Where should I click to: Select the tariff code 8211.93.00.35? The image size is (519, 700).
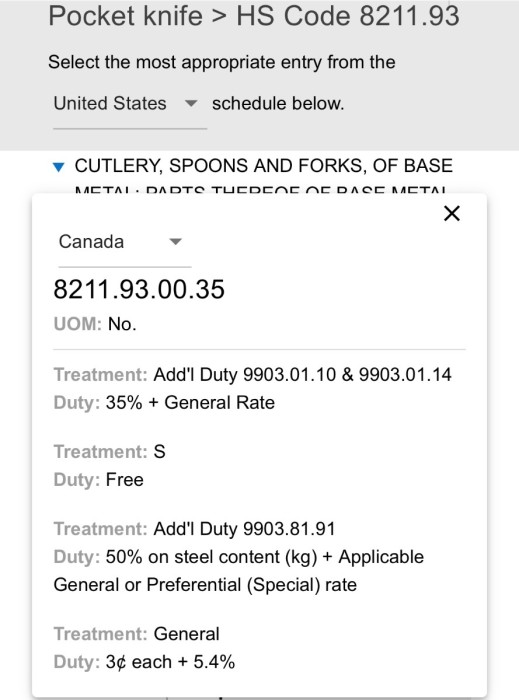(x=139, y=289)
